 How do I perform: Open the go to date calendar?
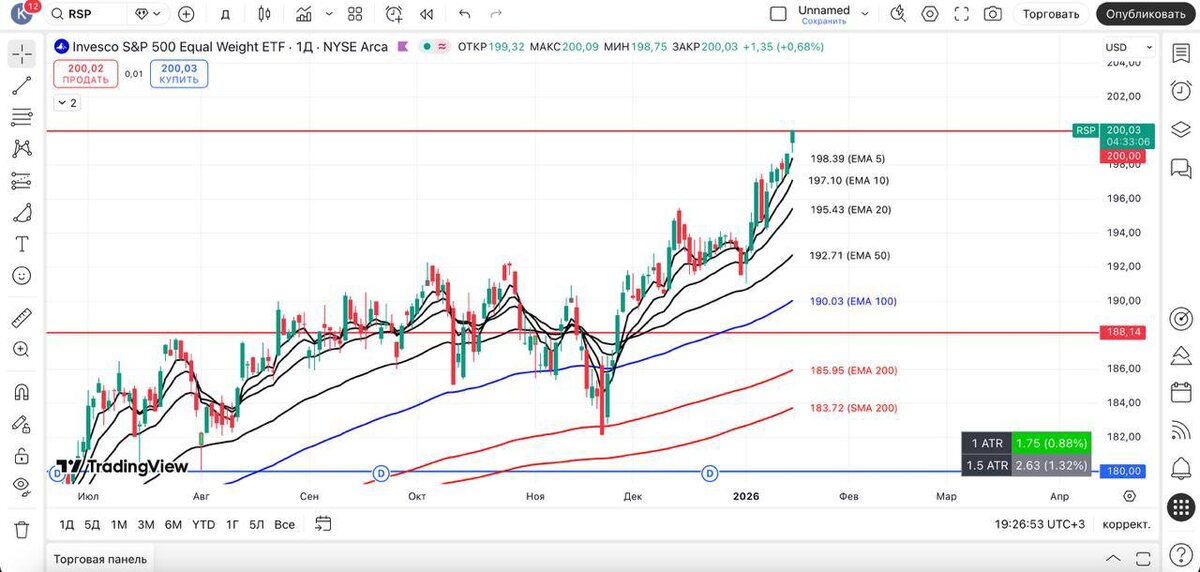[x=323, y=523]
